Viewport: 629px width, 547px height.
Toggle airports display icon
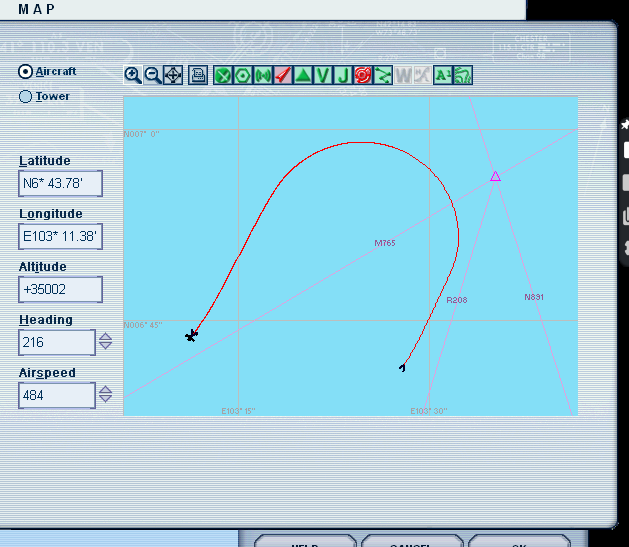(x=223, y=75)
